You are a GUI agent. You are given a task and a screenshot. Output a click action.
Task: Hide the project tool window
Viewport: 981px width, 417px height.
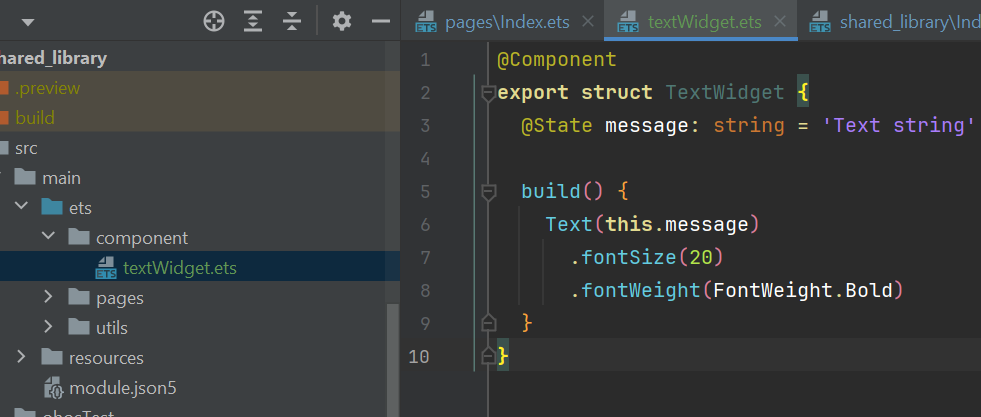pyautogui.click(x=380, y=21)
